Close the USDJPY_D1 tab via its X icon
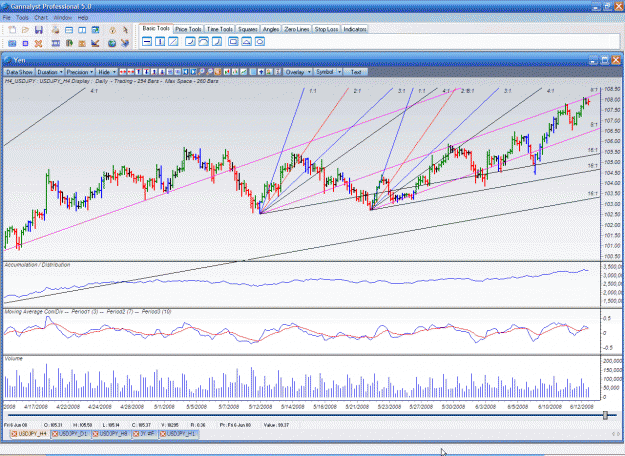Screen dimensions: 625x456 tap(55, 434)
